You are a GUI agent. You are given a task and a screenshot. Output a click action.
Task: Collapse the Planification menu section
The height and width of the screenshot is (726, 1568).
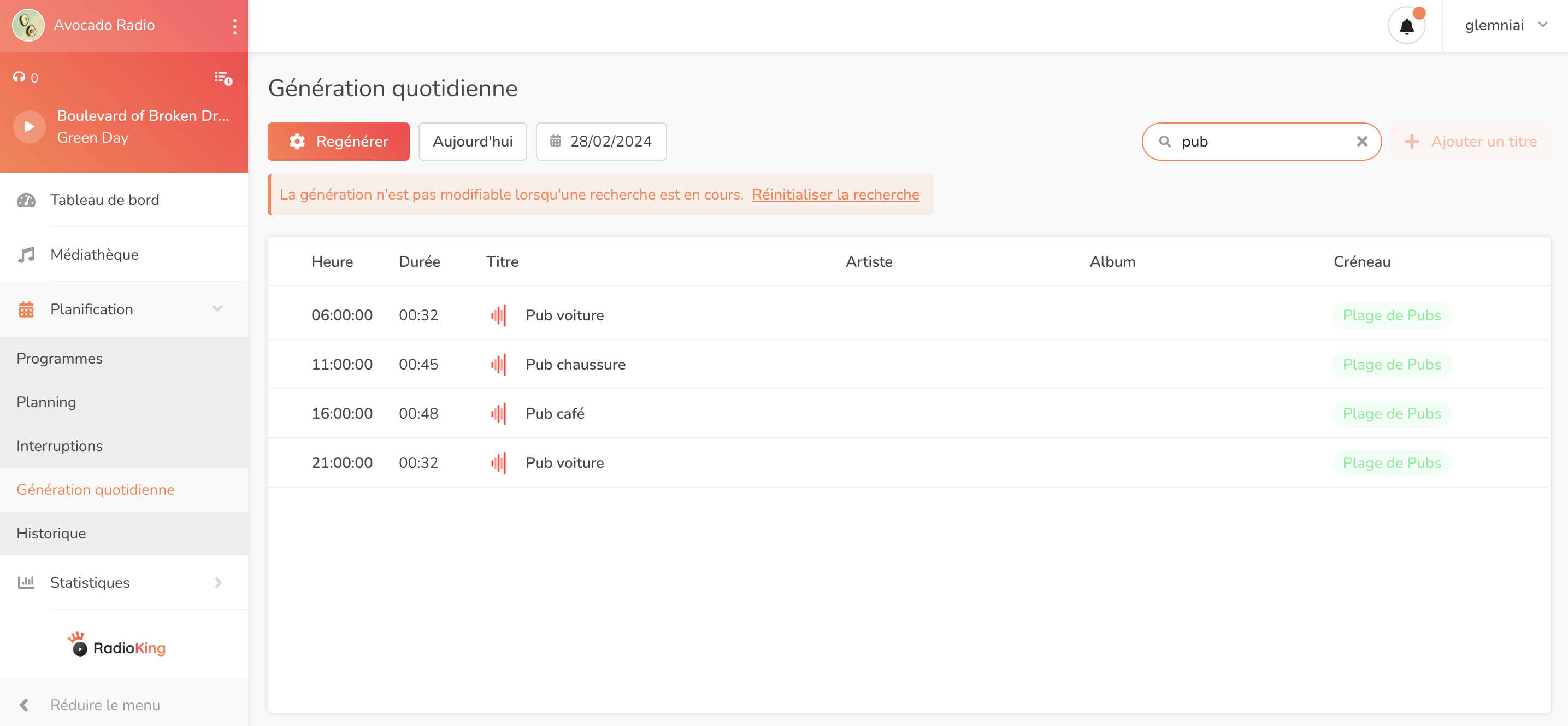[217, 309]
